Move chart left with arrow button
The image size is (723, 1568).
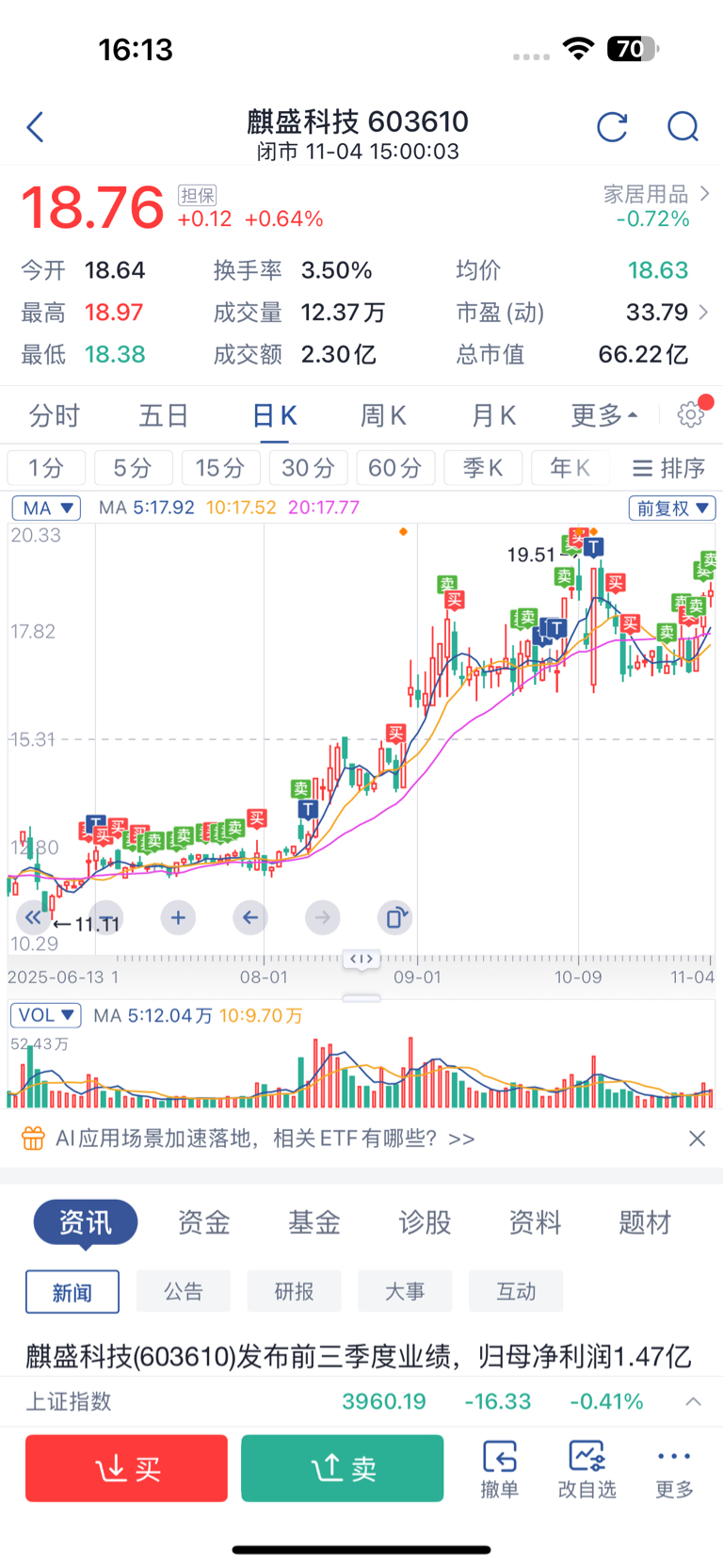point(250,917)
